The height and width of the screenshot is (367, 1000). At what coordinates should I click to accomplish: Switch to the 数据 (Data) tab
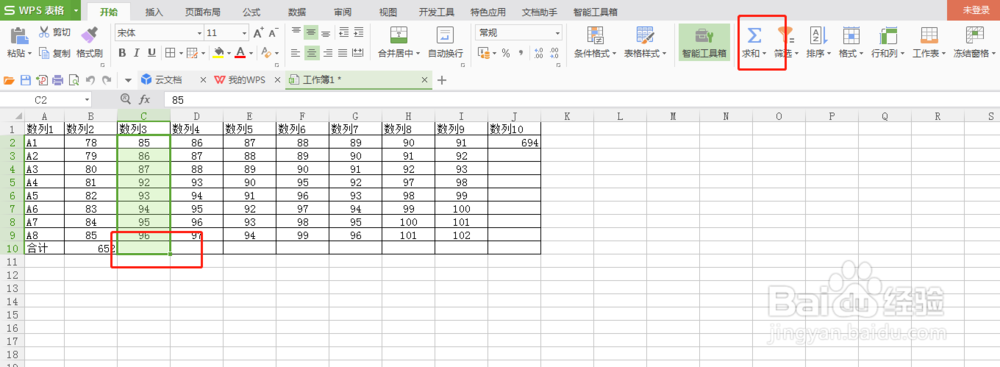[x=297, y=12]
